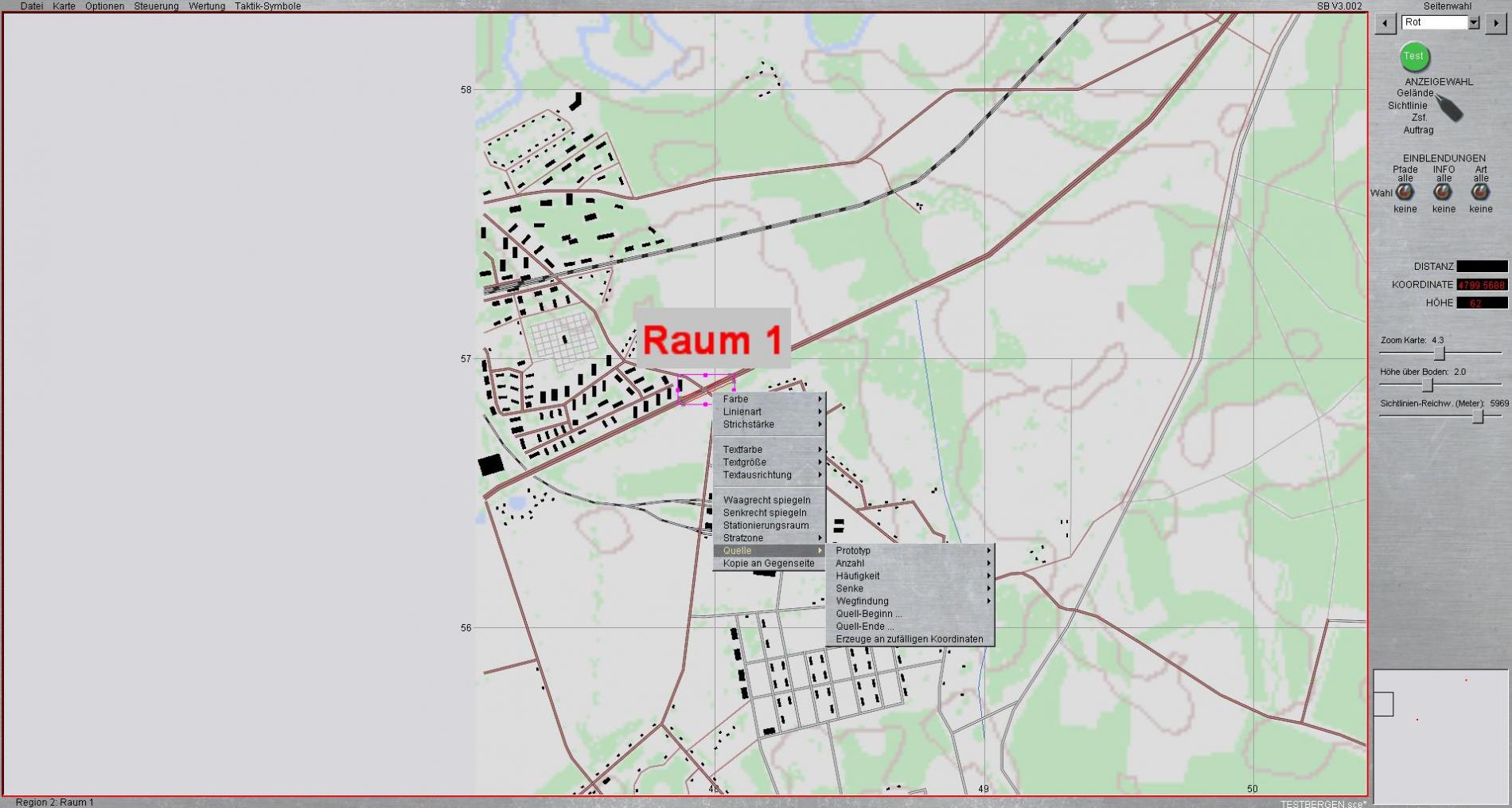Toggle the Art overlay knob
Image resolution: width=1512 pixels, height=808 pixels.
(1480, 192)
